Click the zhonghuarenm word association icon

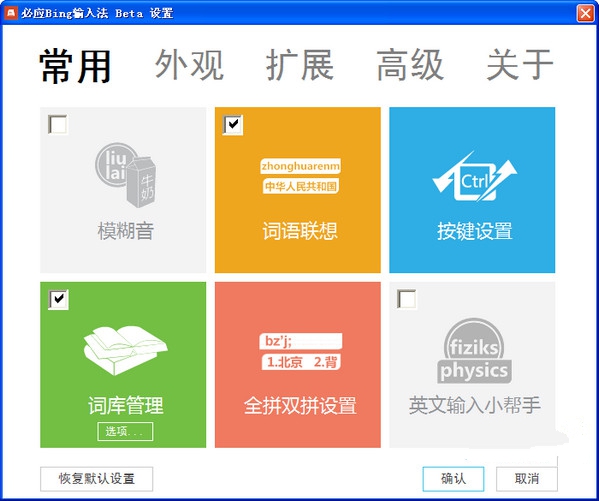(x=300, y=176)
